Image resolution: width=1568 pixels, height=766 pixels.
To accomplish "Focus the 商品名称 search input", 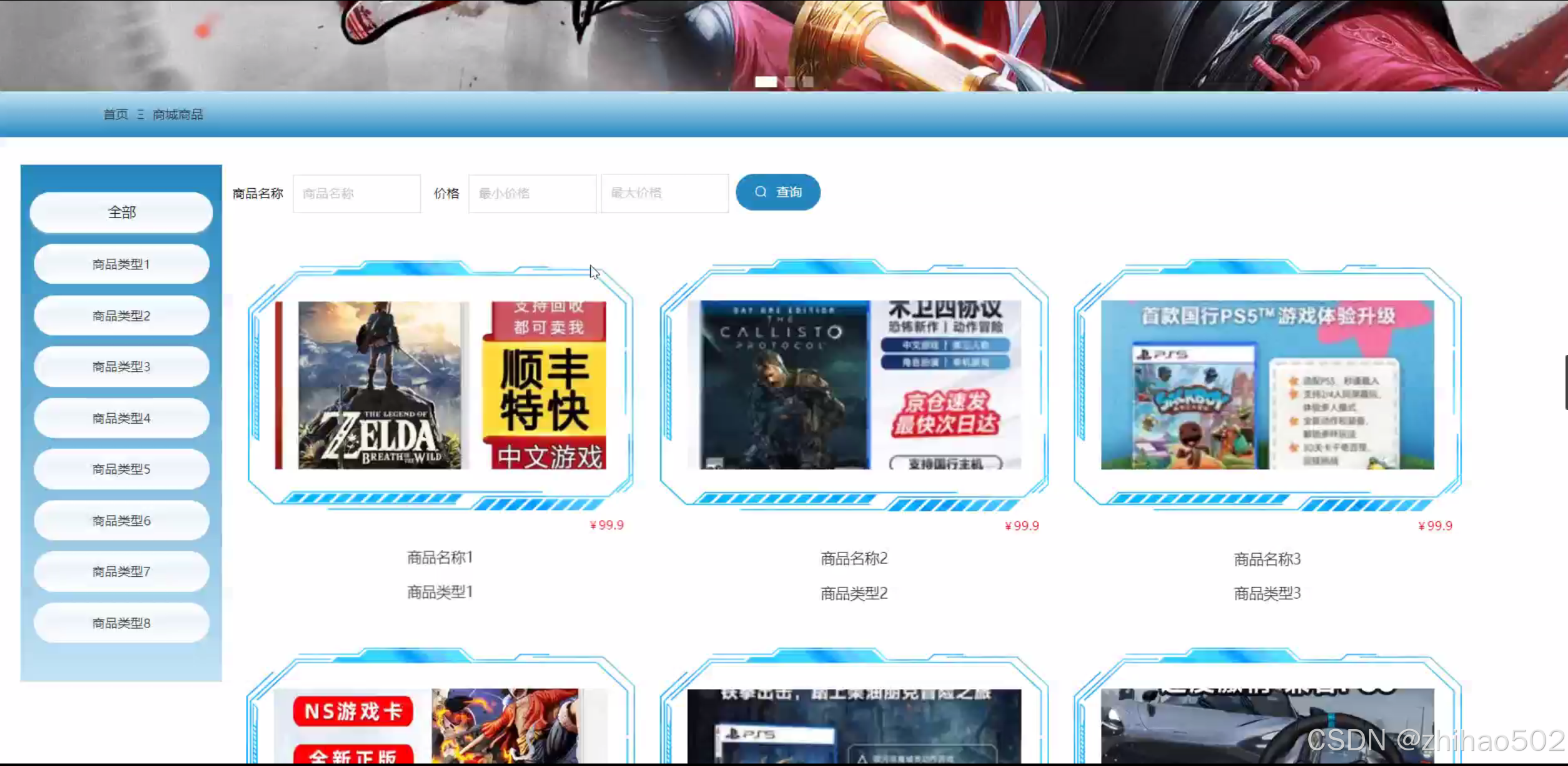I will (357, 193).
